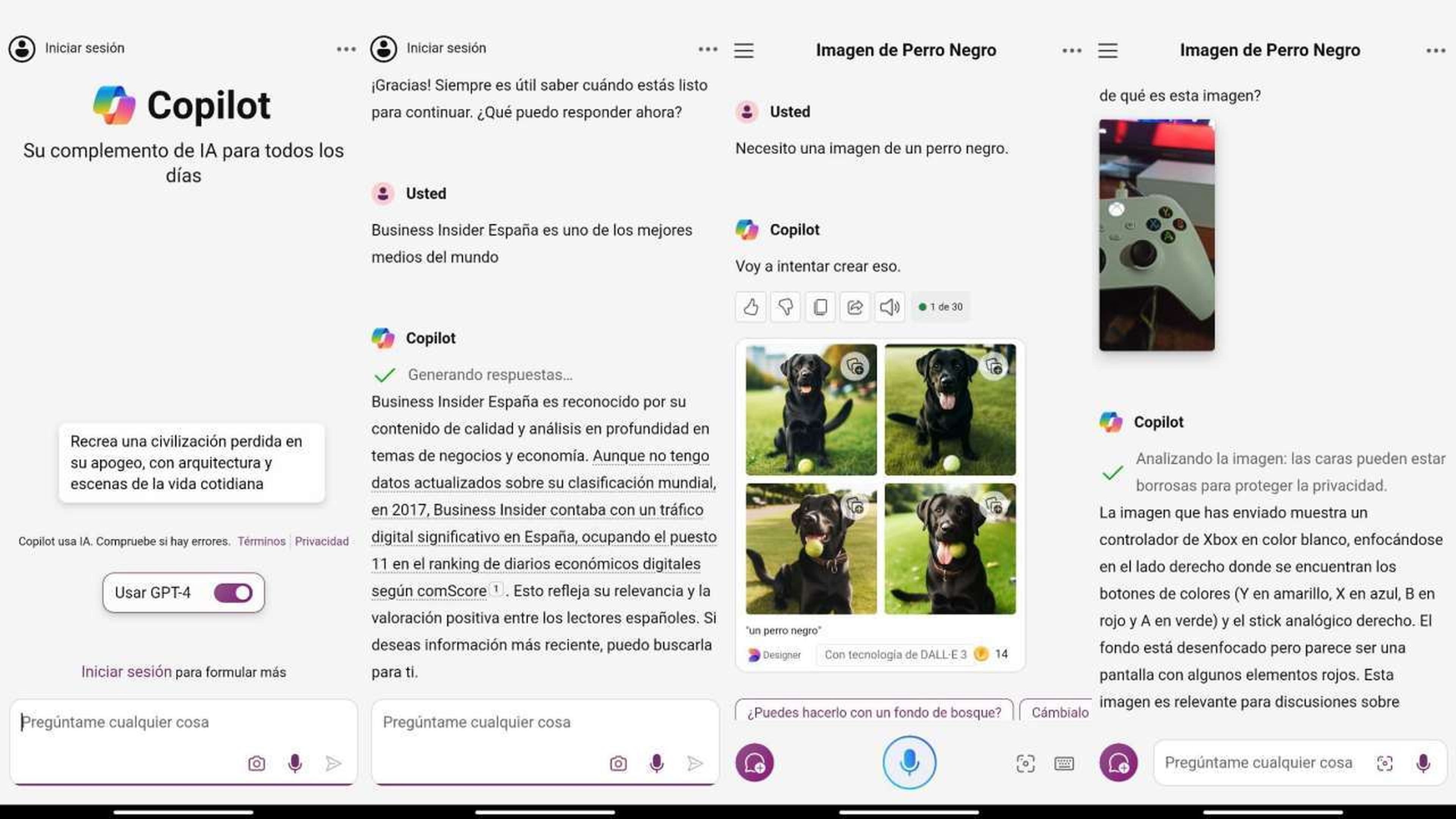Save top-right black dog image to collection
The width and height of the screenshot is (1456, 819).
(x=994, y=366)
